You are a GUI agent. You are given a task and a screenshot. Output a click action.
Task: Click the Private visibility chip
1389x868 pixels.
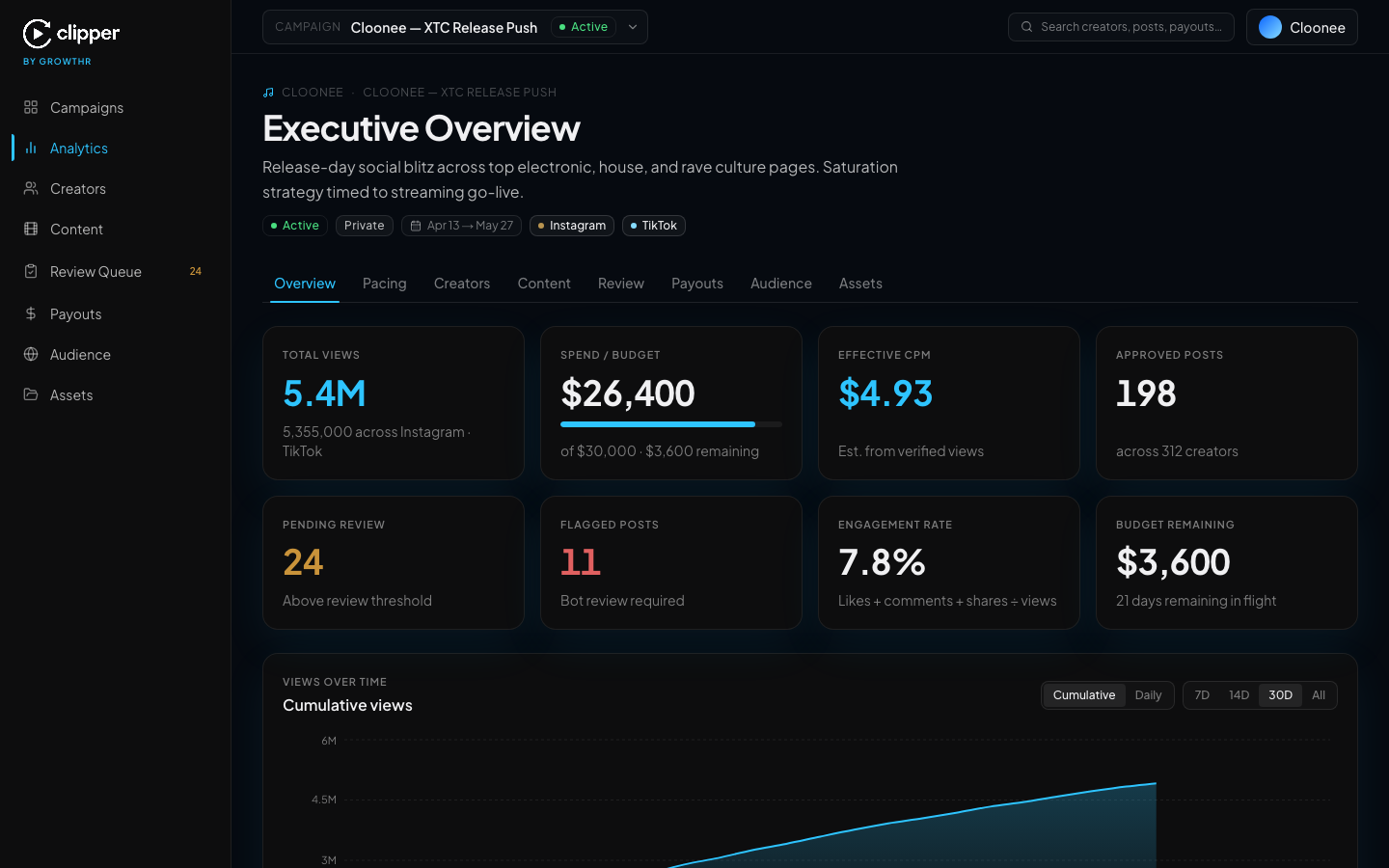coord(365,226)
